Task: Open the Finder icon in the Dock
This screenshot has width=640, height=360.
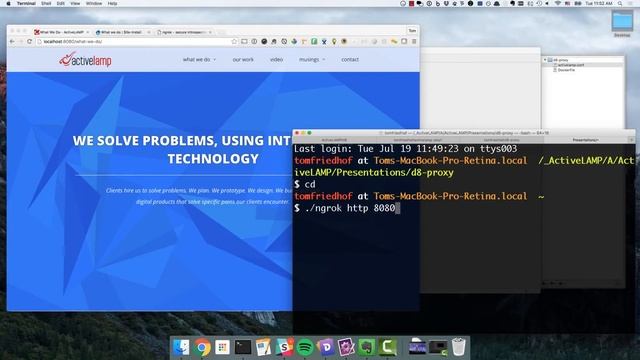Action: (181, 347)
